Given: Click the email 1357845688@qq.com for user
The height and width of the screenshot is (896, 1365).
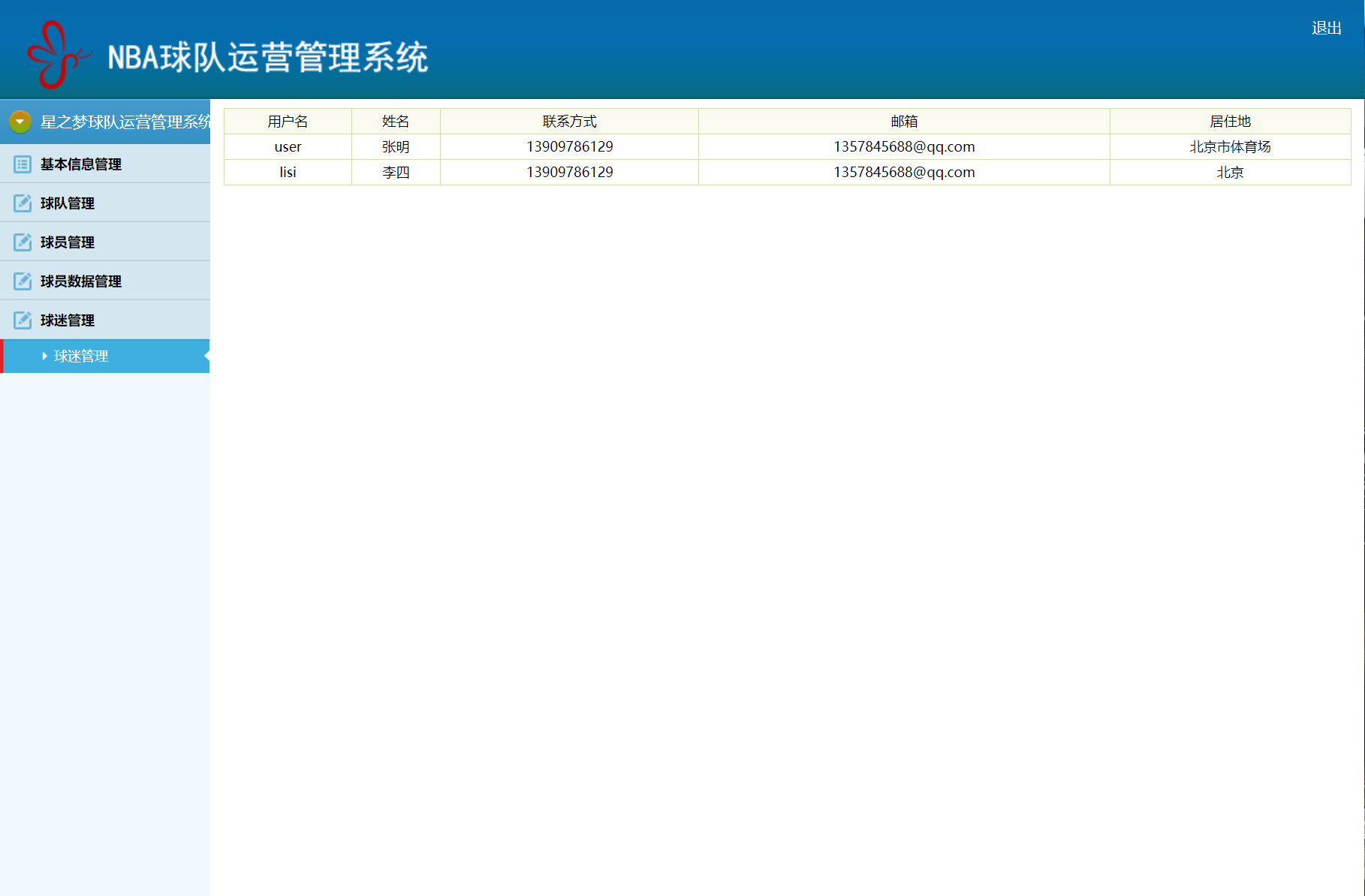Looking at the screenshot, I should point(903,146).
